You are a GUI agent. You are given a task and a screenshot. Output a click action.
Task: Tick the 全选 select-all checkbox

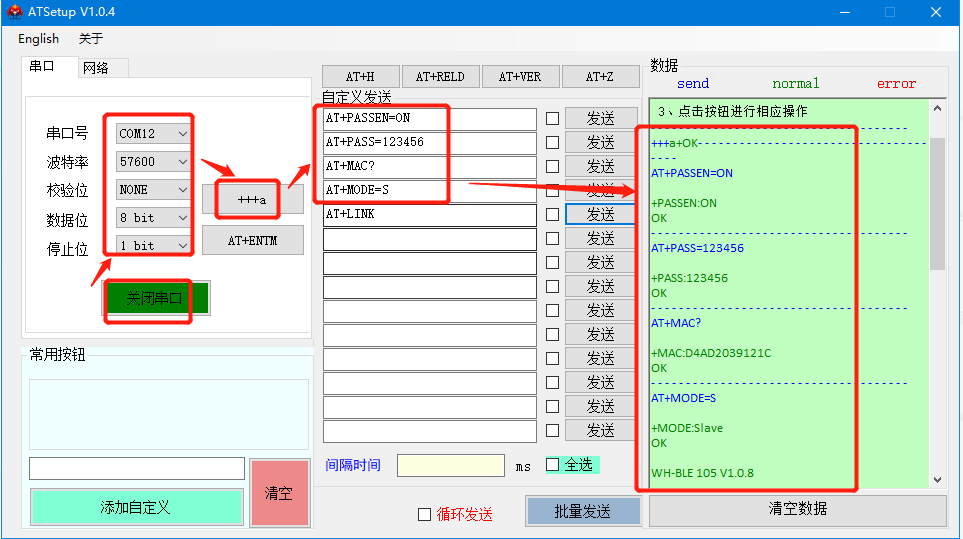pos(552,465)
